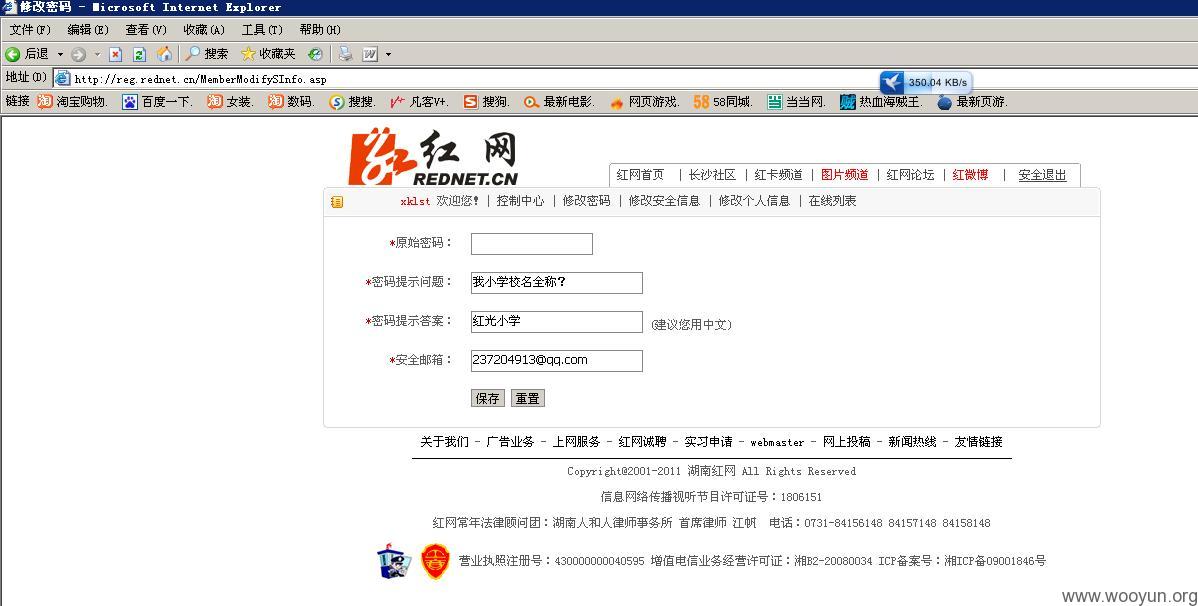The height and width of the screenshot is (606, 1198).
Task: Open the Search (搜索) toolbar button
Action: [x=206, y=54]
